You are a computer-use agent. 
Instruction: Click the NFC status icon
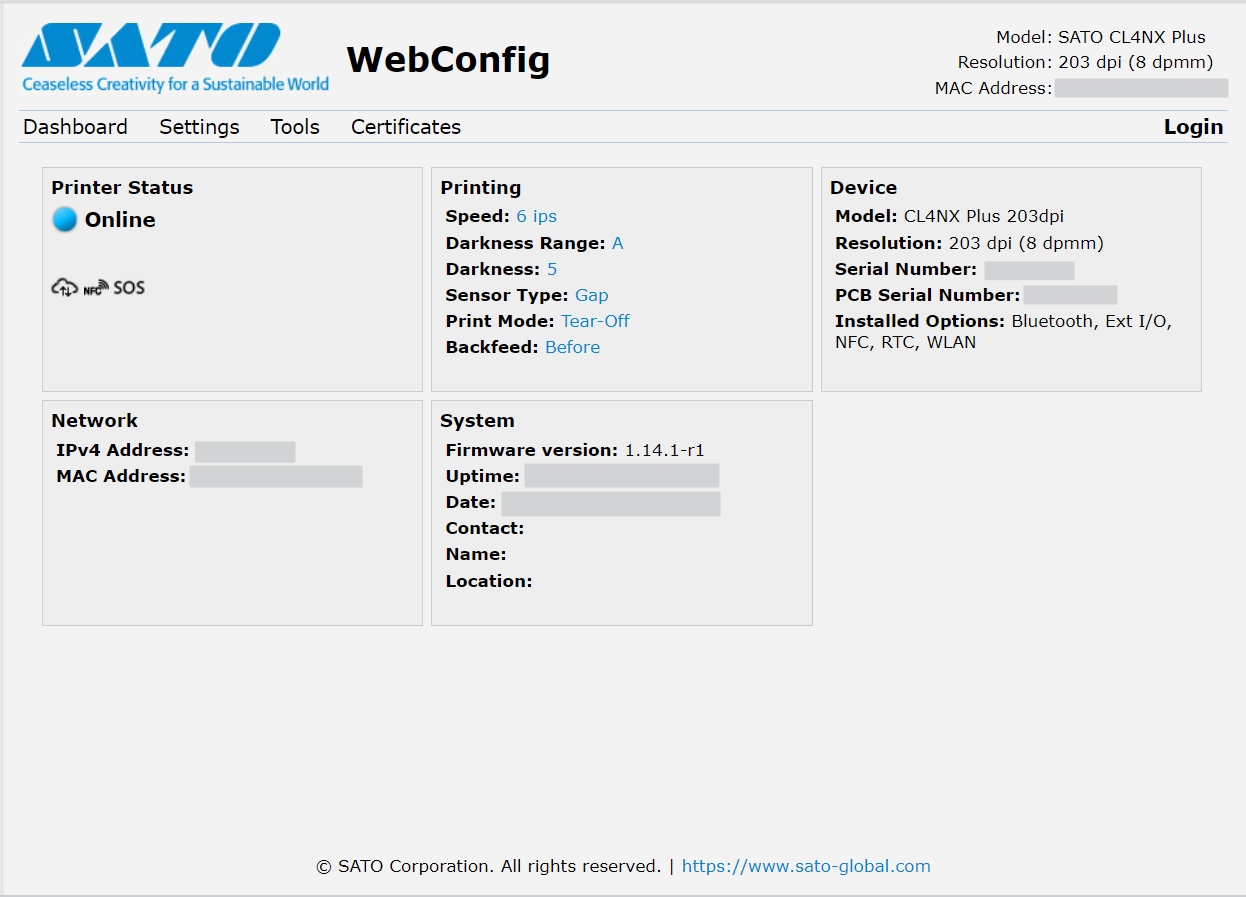tap(95, 289)
